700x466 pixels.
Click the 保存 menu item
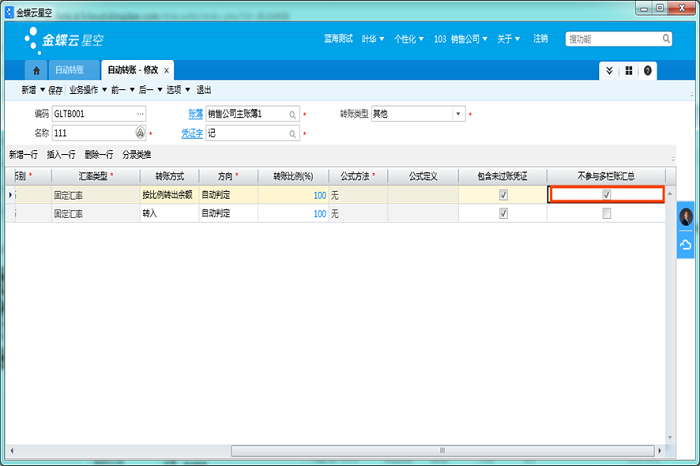(x=55, y=90)
